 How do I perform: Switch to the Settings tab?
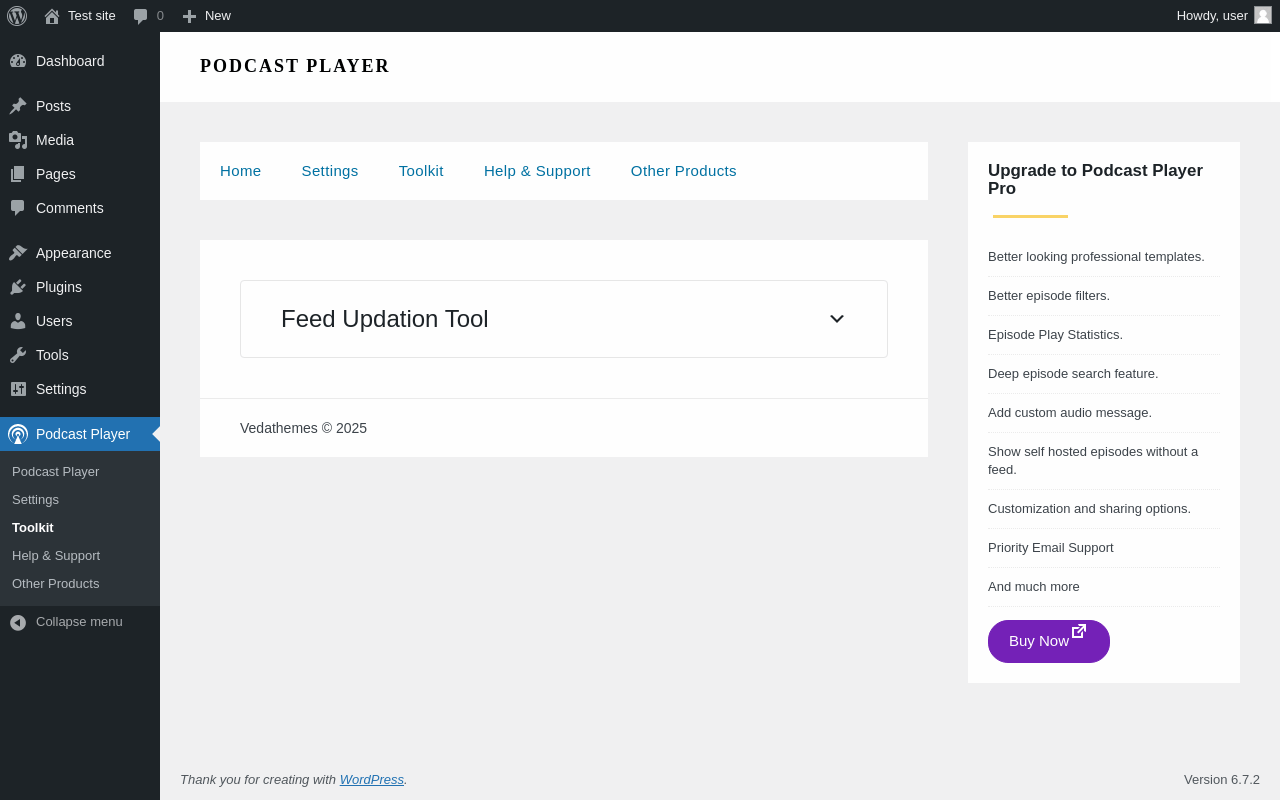330,171
